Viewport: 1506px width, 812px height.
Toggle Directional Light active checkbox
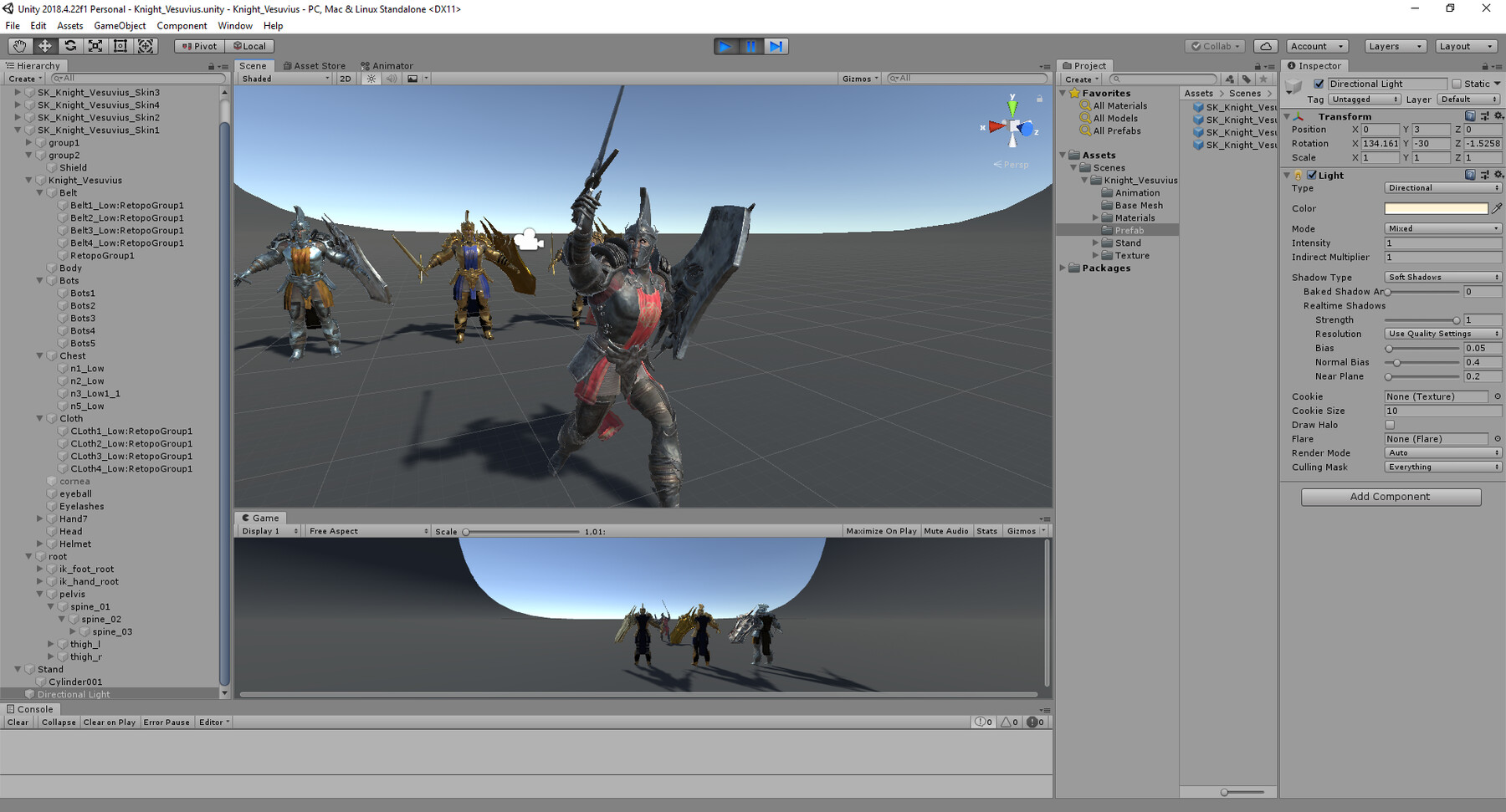pos(1319,84)
